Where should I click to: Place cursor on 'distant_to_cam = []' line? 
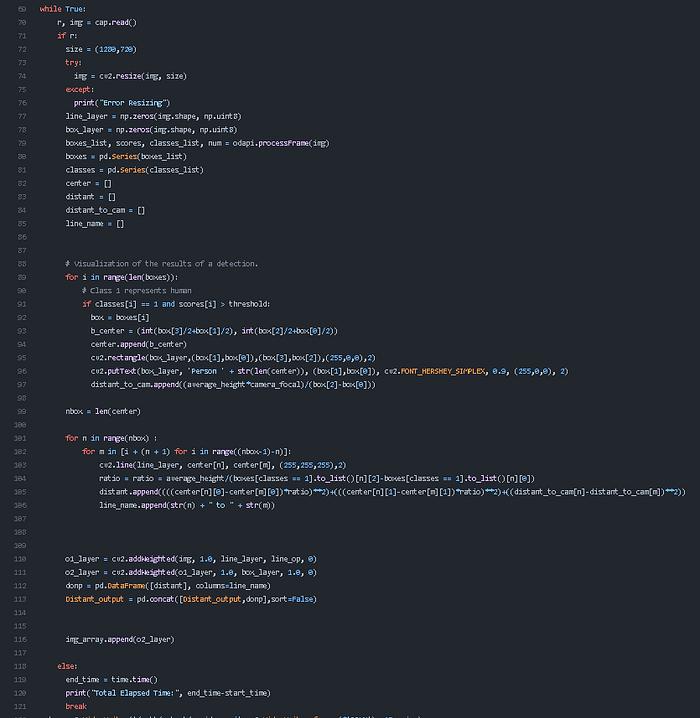(x=105, y=210)
